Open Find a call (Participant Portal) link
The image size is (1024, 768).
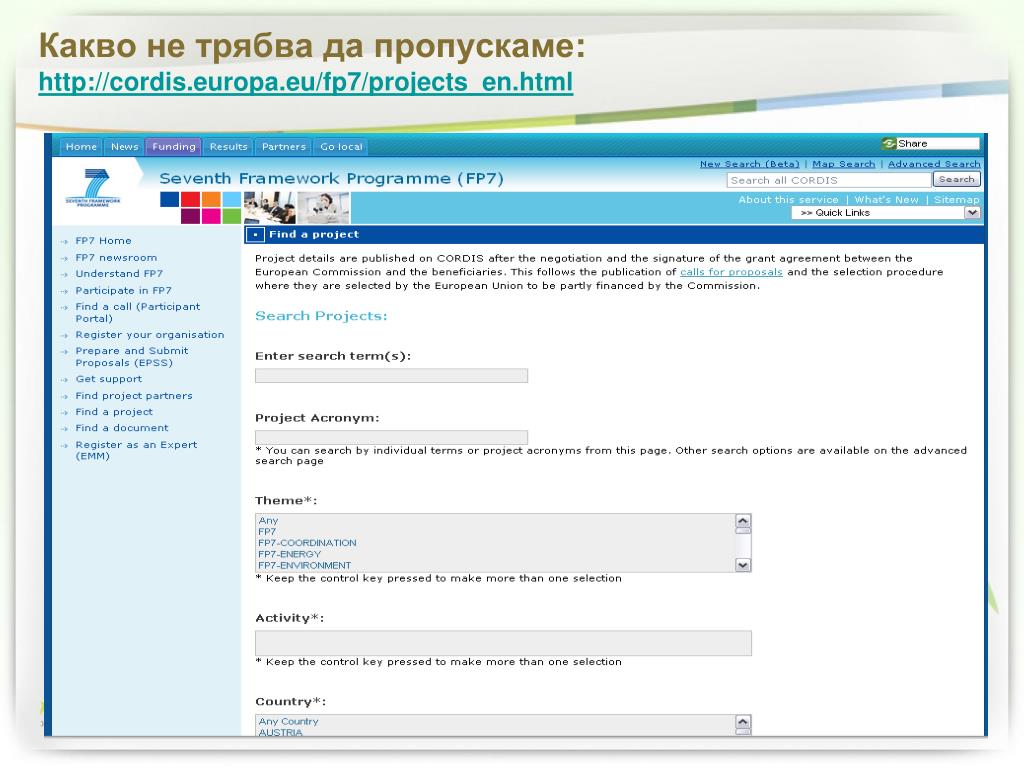pyautogui.click(x=138, y=313)
